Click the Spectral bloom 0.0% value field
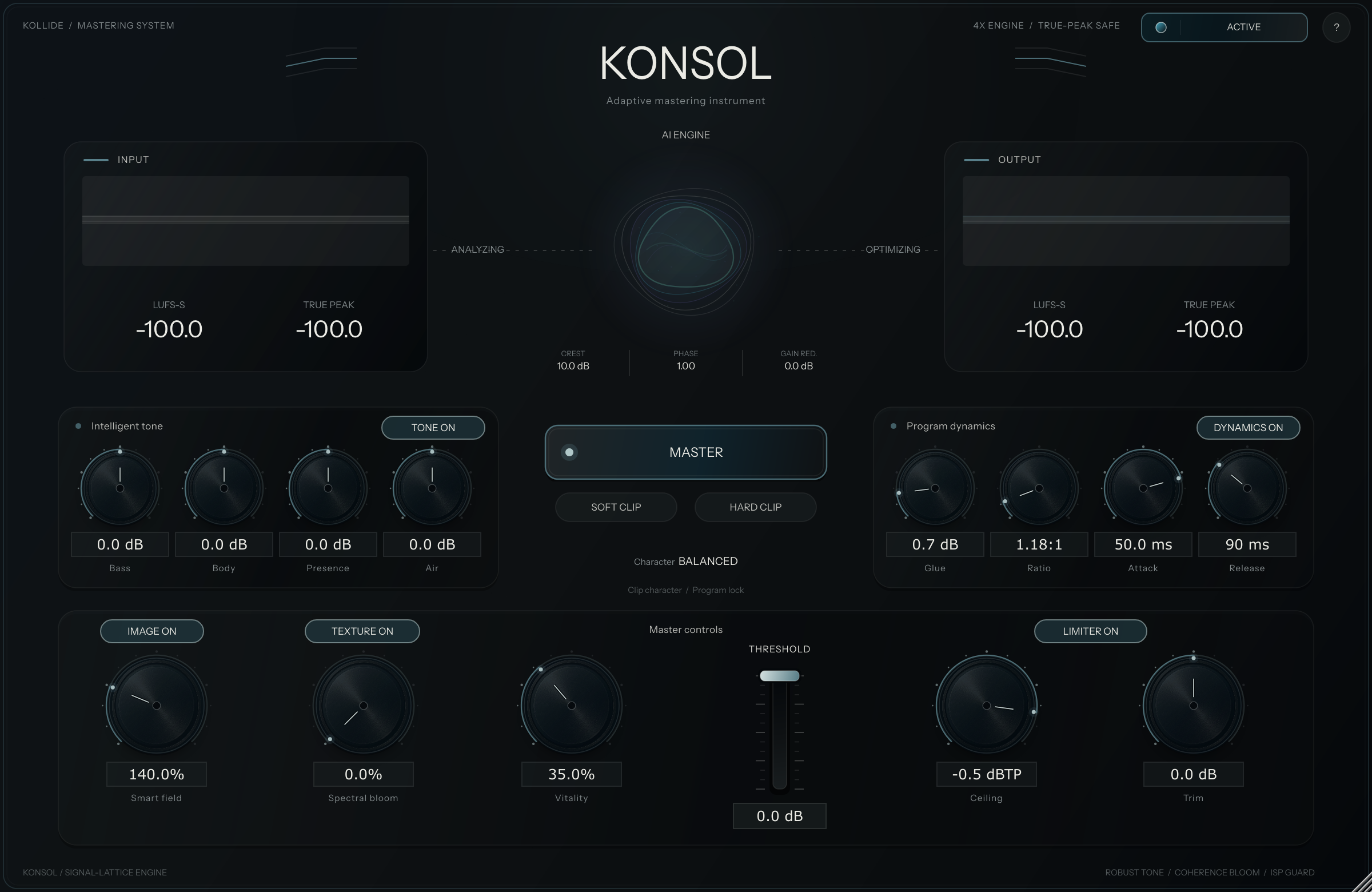Screen dimensions: 1372x892 tap(363, 774)
